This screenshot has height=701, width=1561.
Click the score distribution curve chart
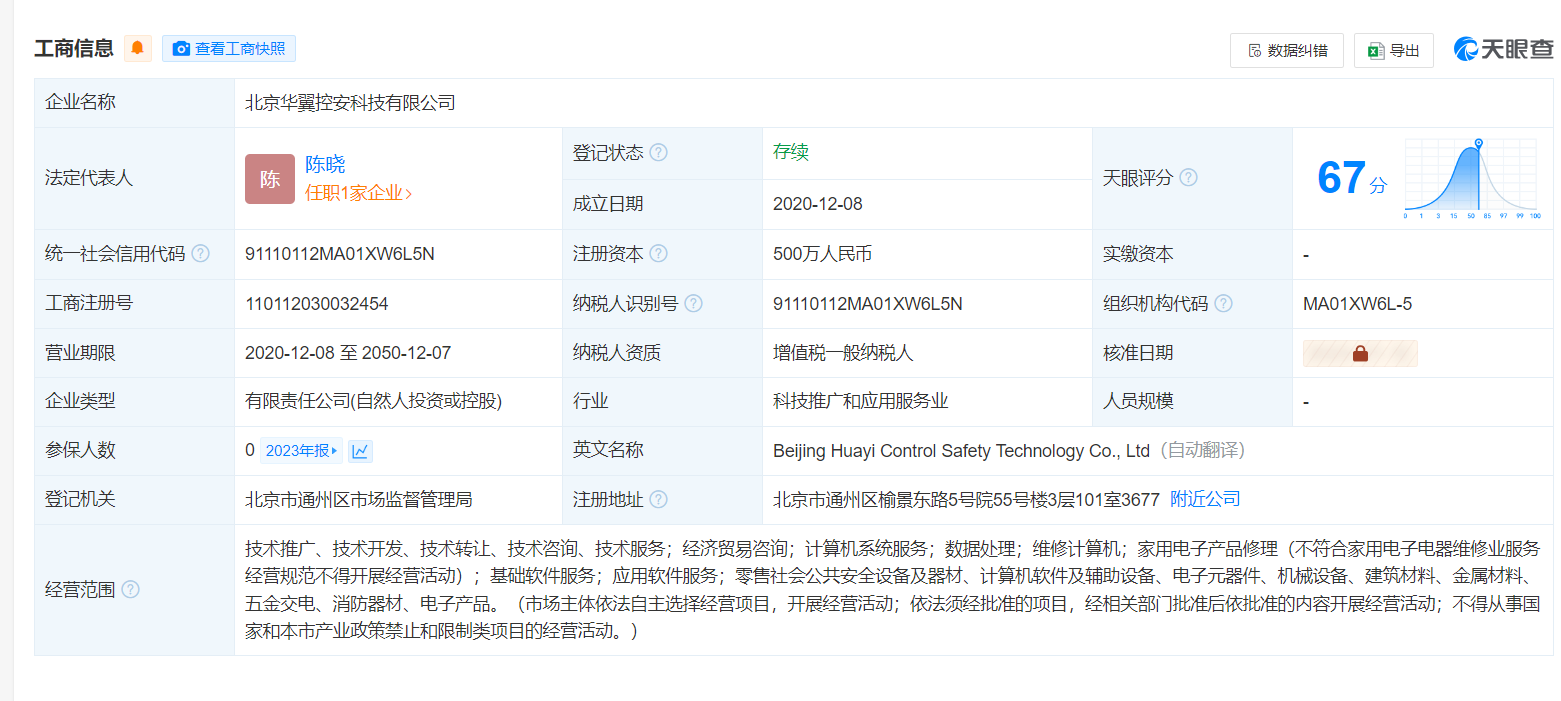coord(1472,179)
